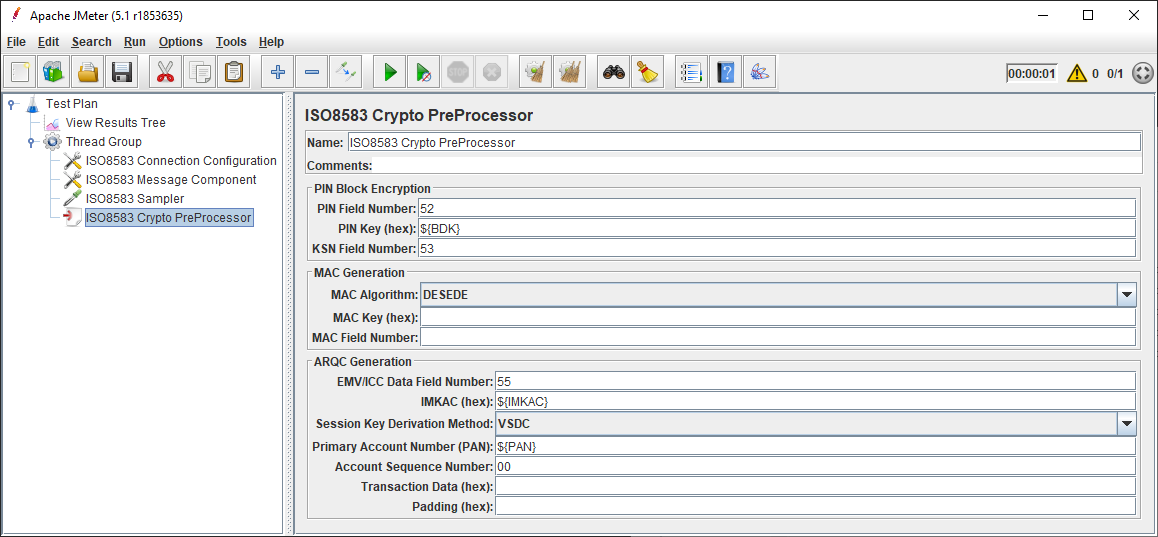
Task: Click the Heap Dump/what's this node icon
Action: (x=759, y=72)
